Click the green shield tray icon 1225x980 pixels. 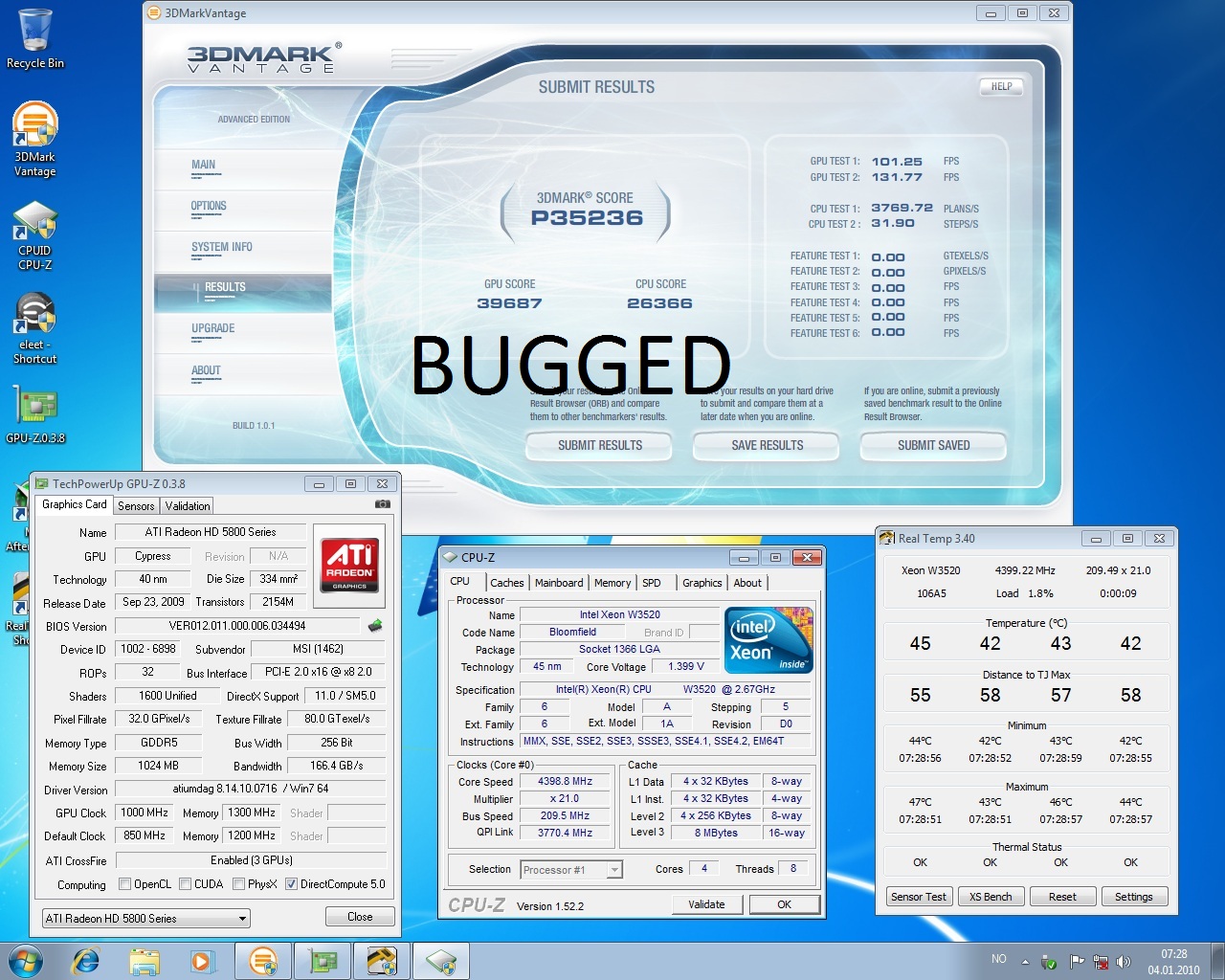tap(1049, 962)
